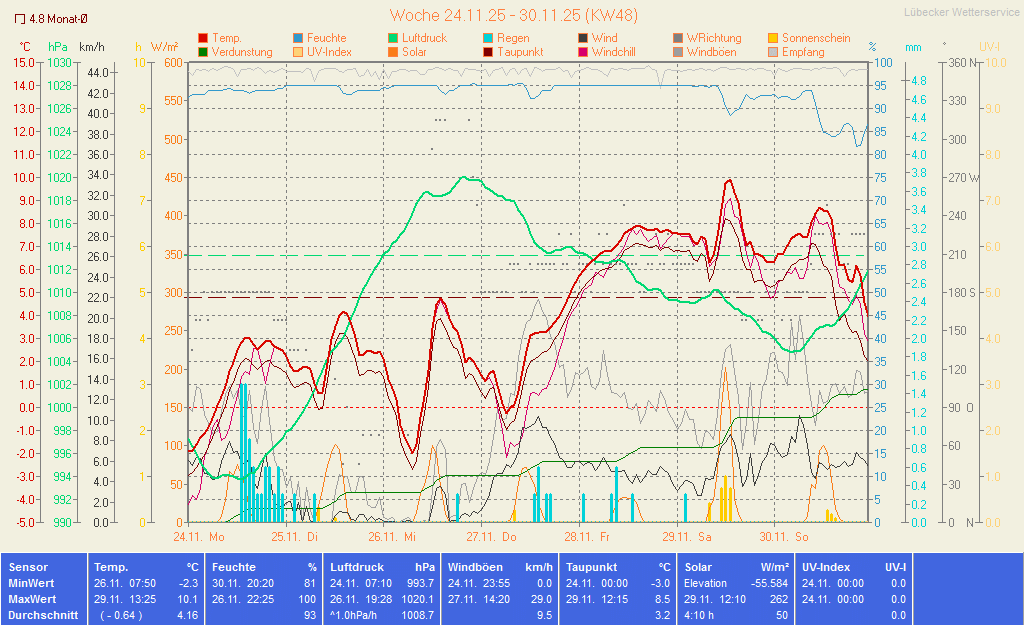The image size is (1024, 625).
Task: Select the black Wind legend marker
Action: pyautogui.click(x=583, y=38)
